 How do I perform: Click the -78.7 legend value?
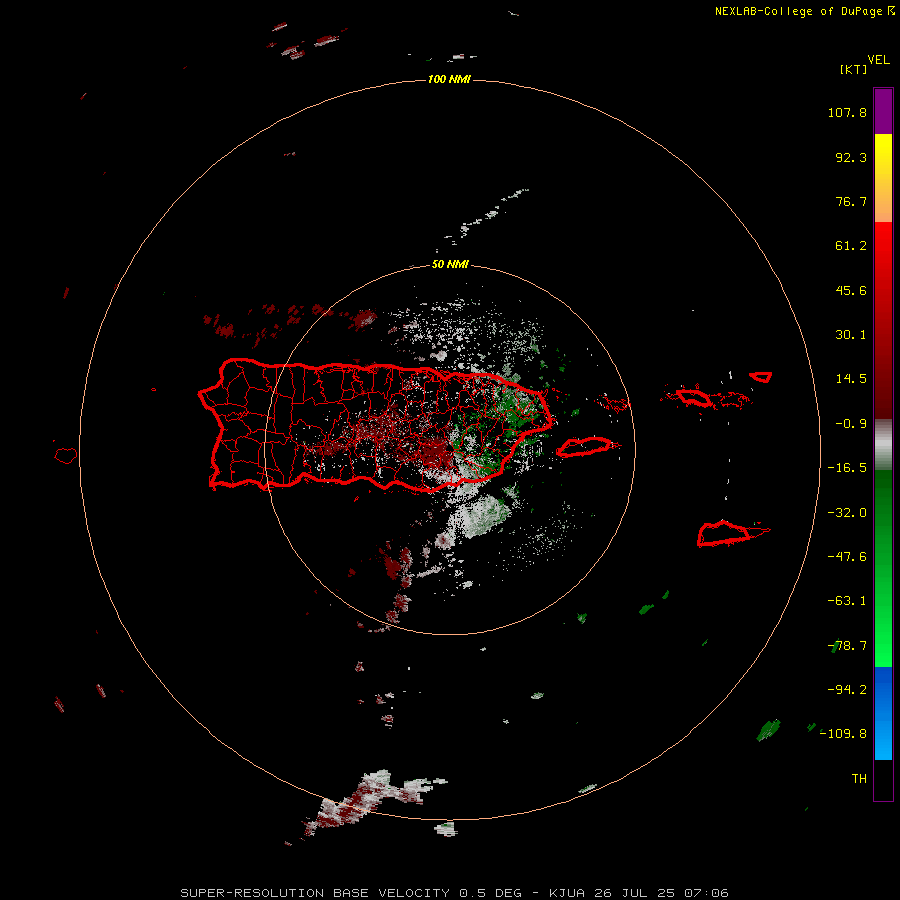847,646
